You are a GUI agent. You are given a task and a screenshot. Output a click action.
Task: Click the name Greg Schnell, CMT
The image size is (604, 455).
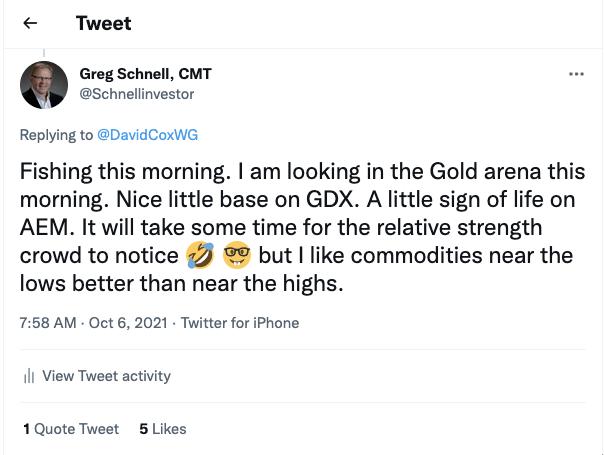click(145, 74)
